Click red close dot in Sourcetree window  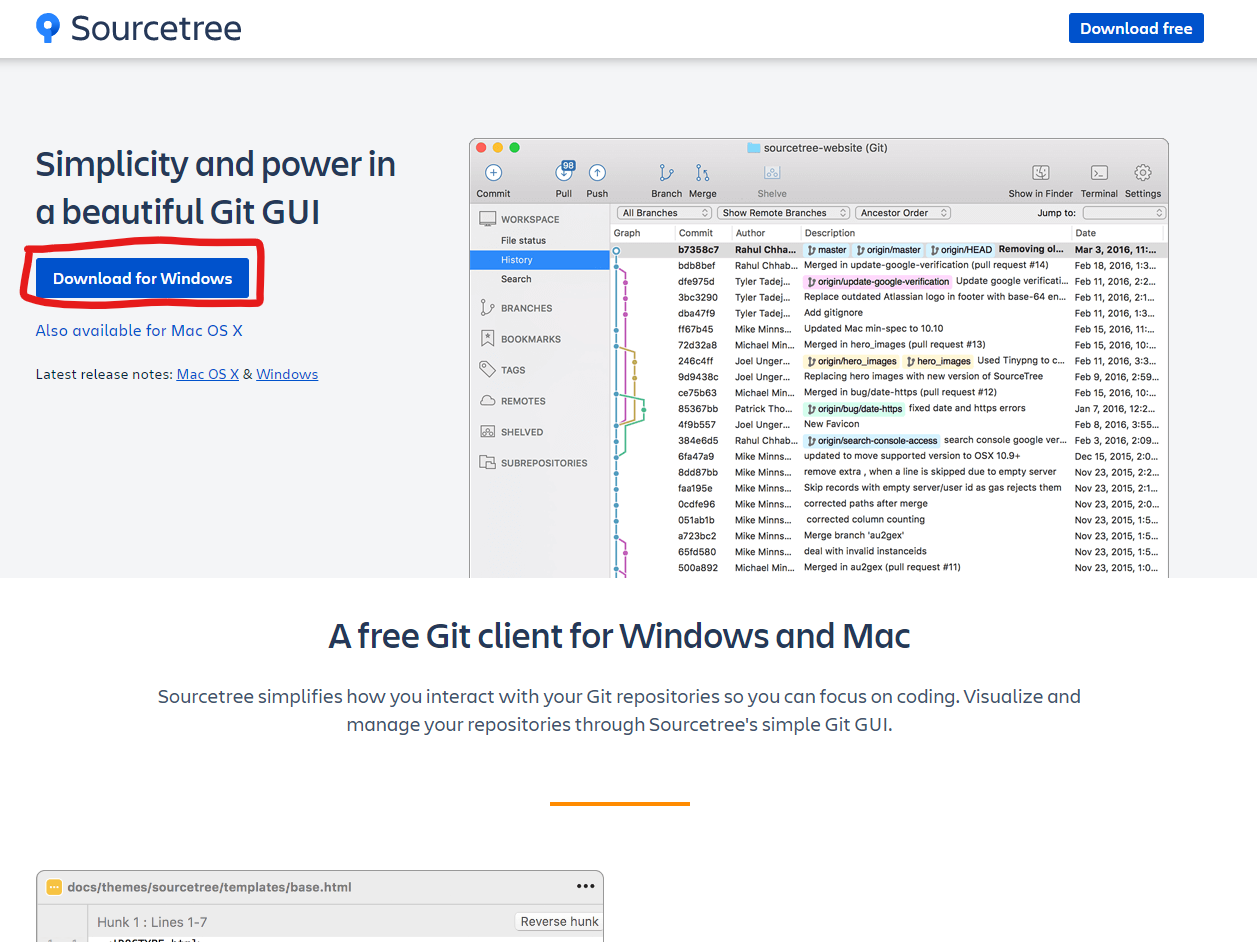point(481,148)
